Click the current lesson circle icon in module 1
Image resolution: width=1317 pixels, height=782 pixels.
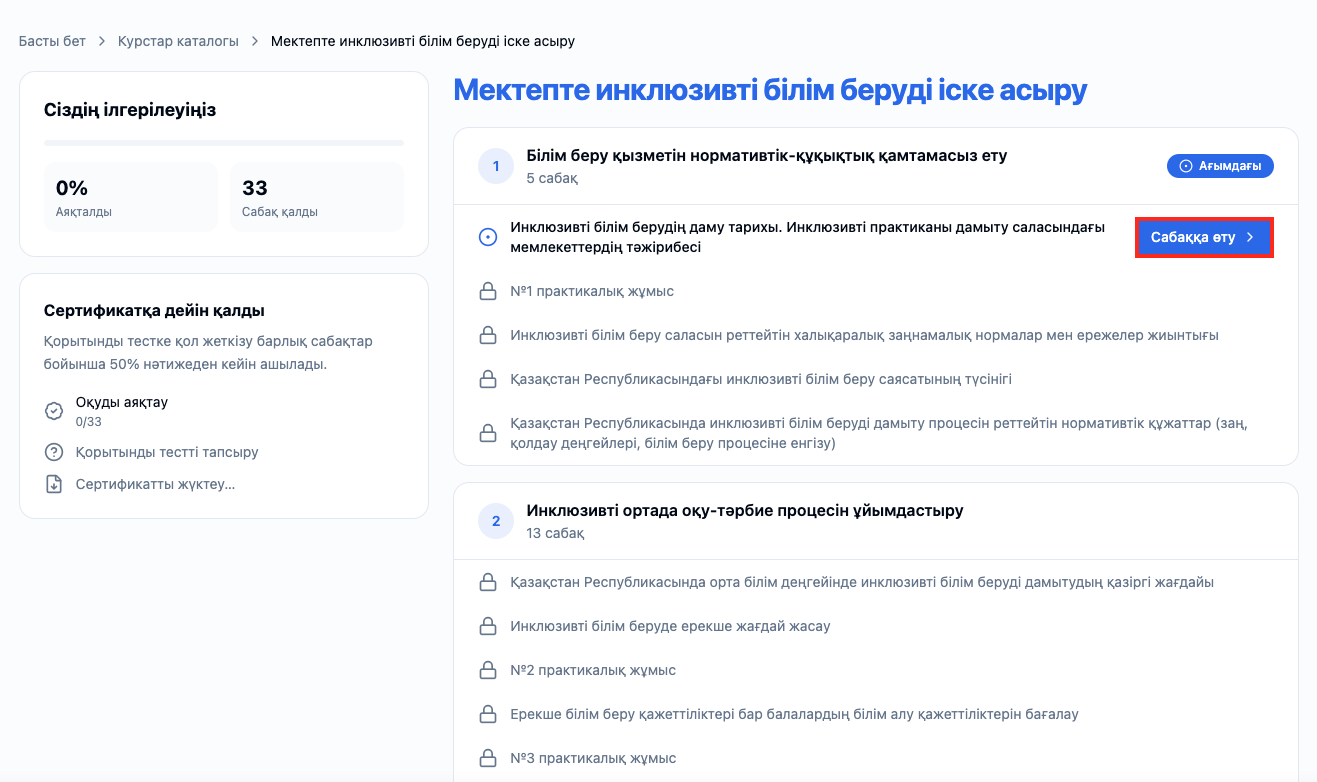coord(488,237)
